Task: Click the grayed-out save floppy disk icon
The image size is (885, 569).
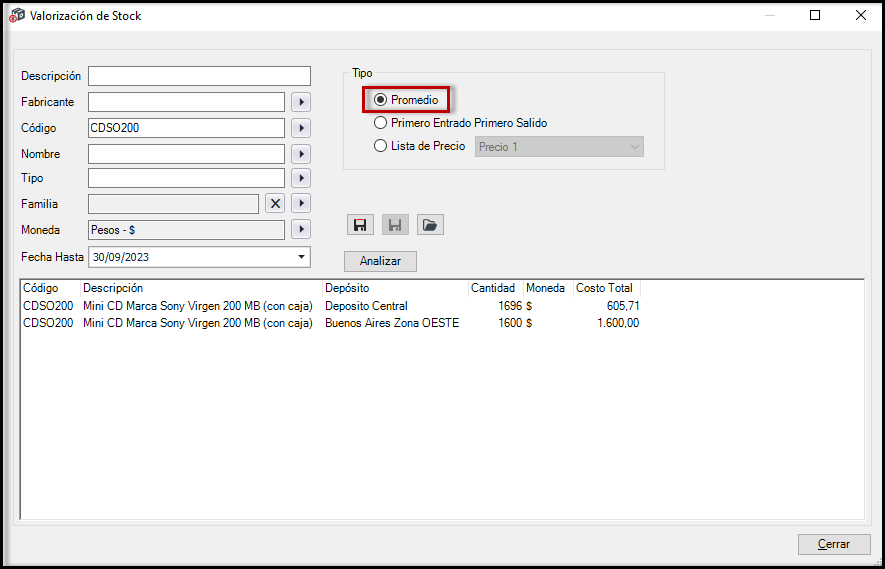Action: 395,225
